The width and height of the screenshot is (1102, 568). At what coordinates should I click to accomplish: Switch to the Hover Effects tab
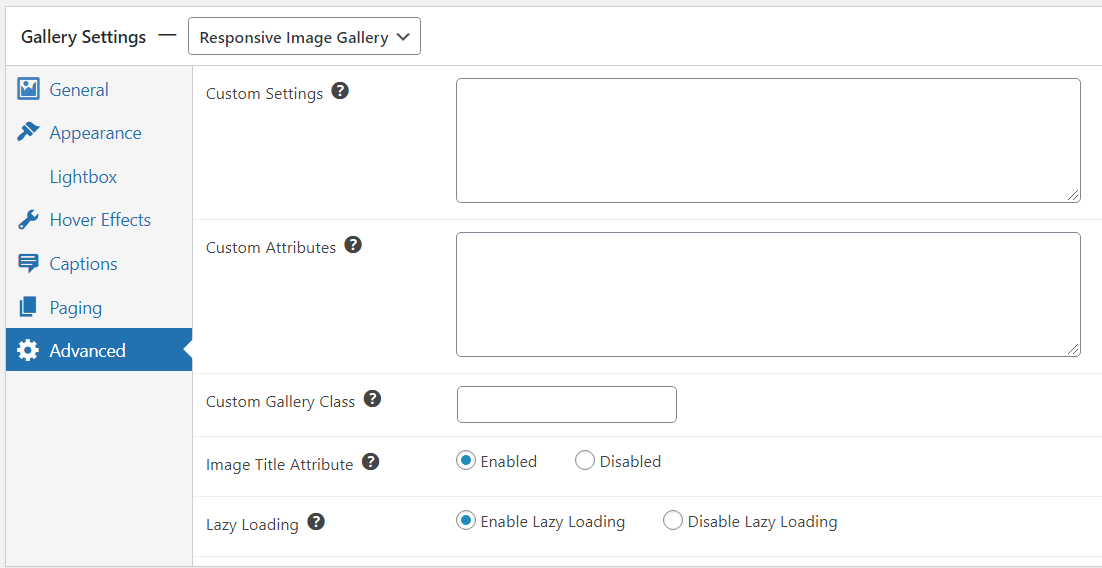99,220
